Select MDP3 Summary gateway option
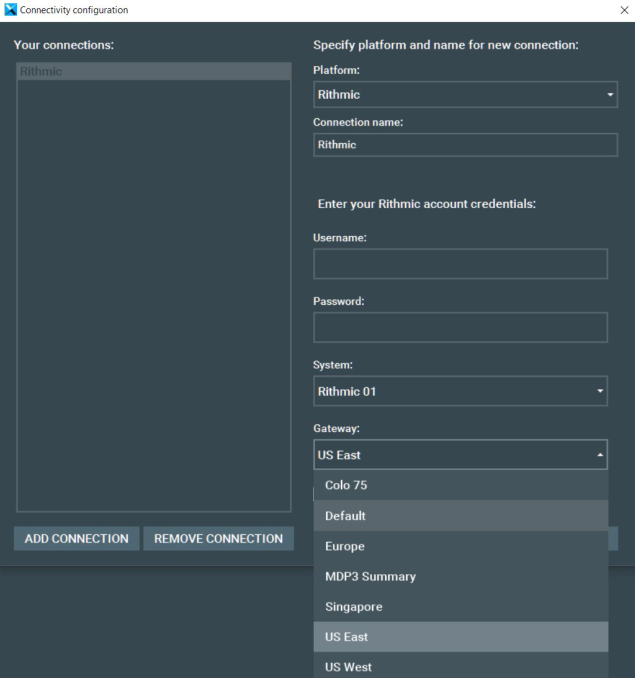 [461, 576]
